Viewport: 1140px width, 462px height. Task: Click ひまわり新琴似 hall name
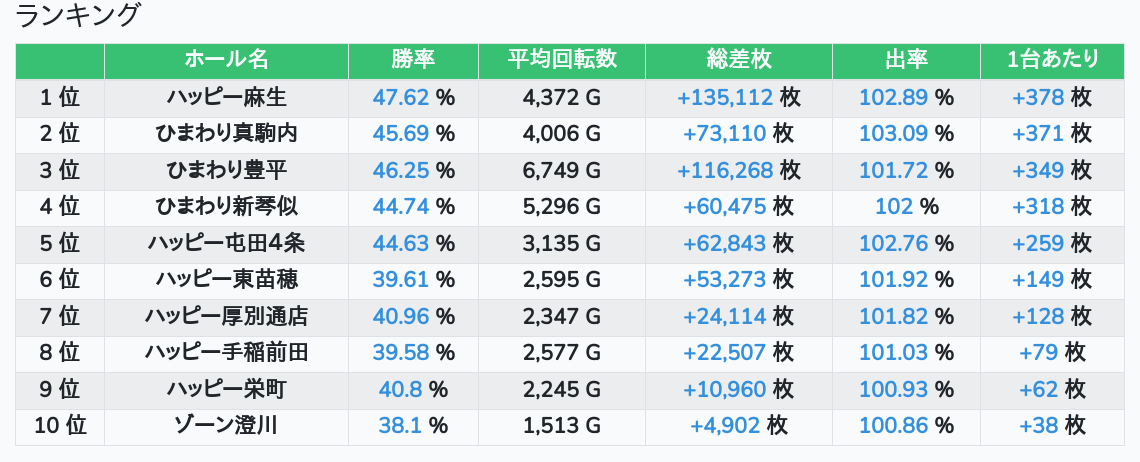[x=226, y=207]
